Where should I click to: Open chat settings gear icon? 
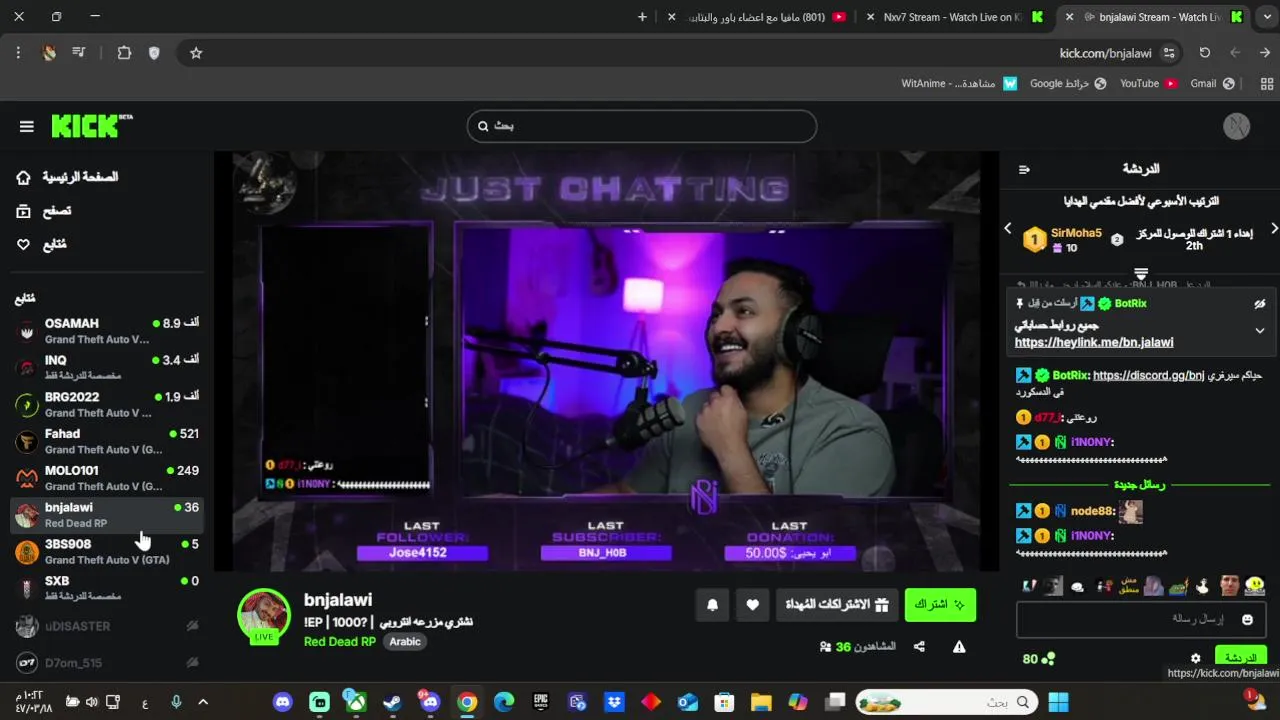(1195, 658)
